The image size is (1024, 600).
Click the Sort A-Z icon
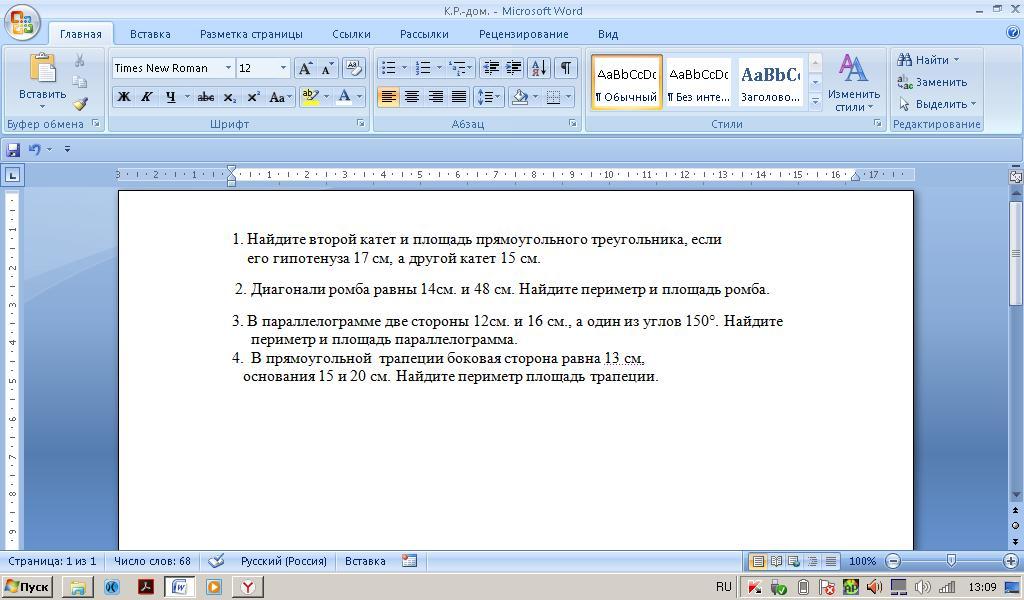pyautogui.click(x=538, y=68)
